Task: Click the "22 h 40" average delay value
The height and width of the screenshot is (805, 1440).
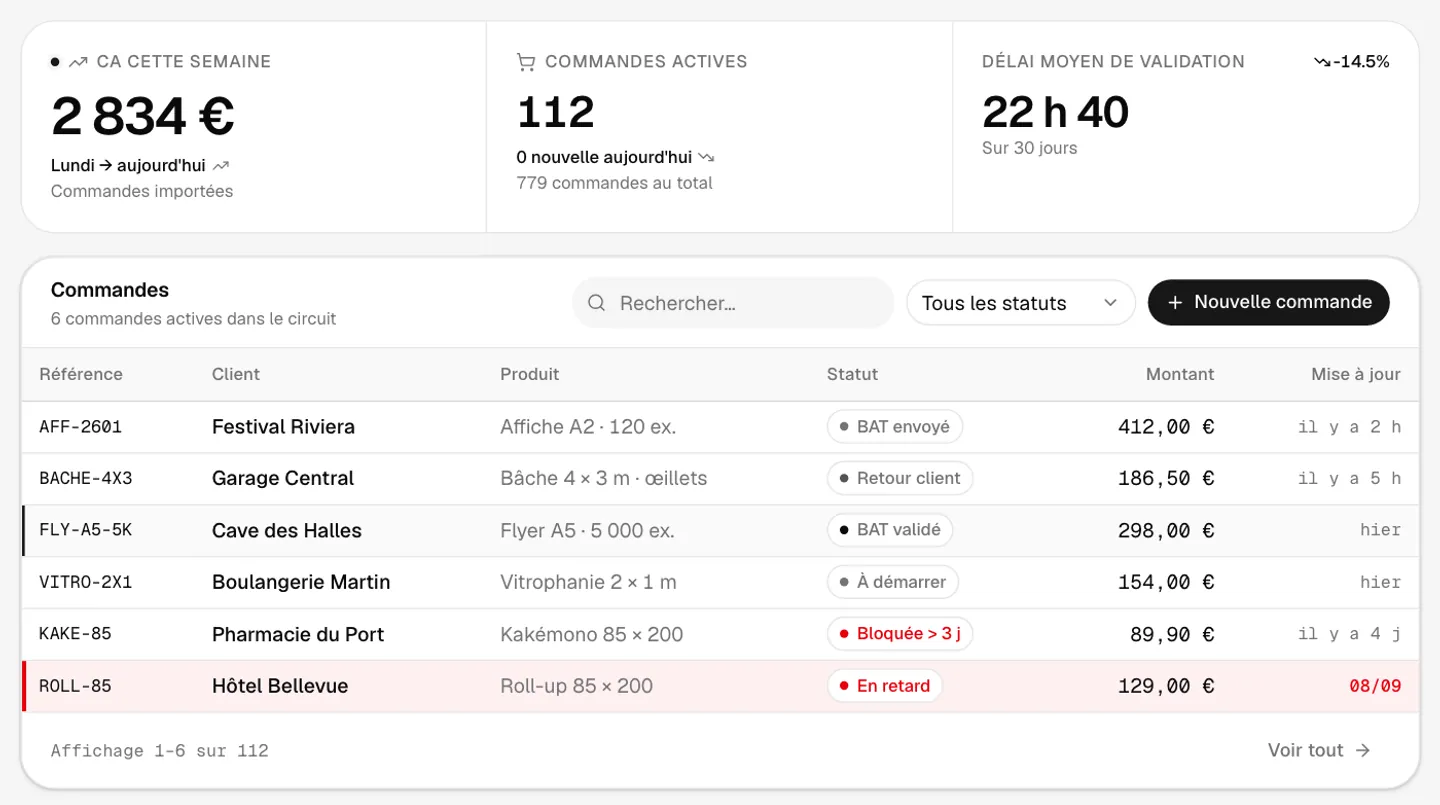Action: point(1055,112)
